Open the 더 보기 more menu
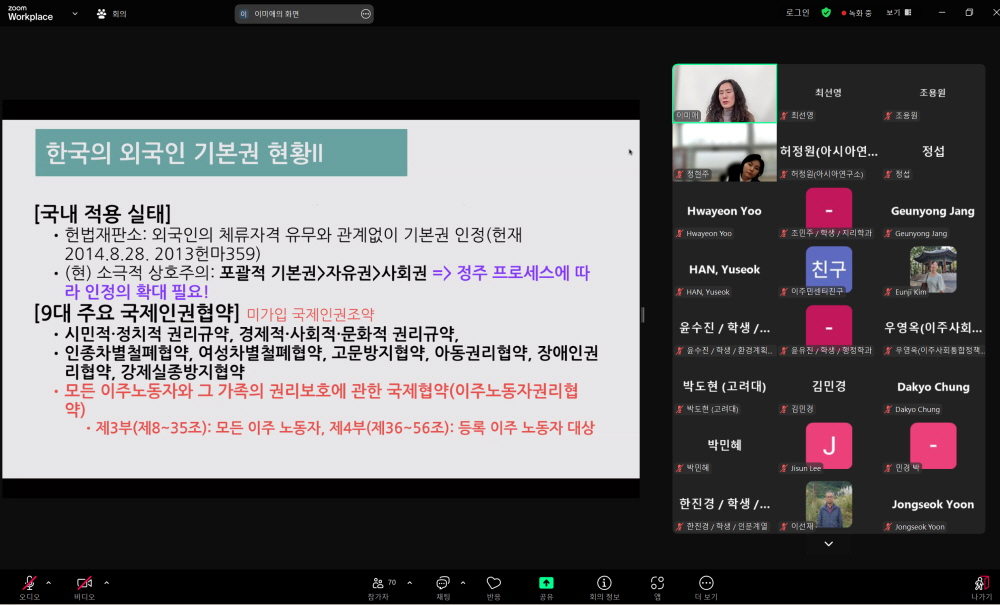Image resolution: width=1000 pixels, height=605 pixels. (x=706, y=587)
